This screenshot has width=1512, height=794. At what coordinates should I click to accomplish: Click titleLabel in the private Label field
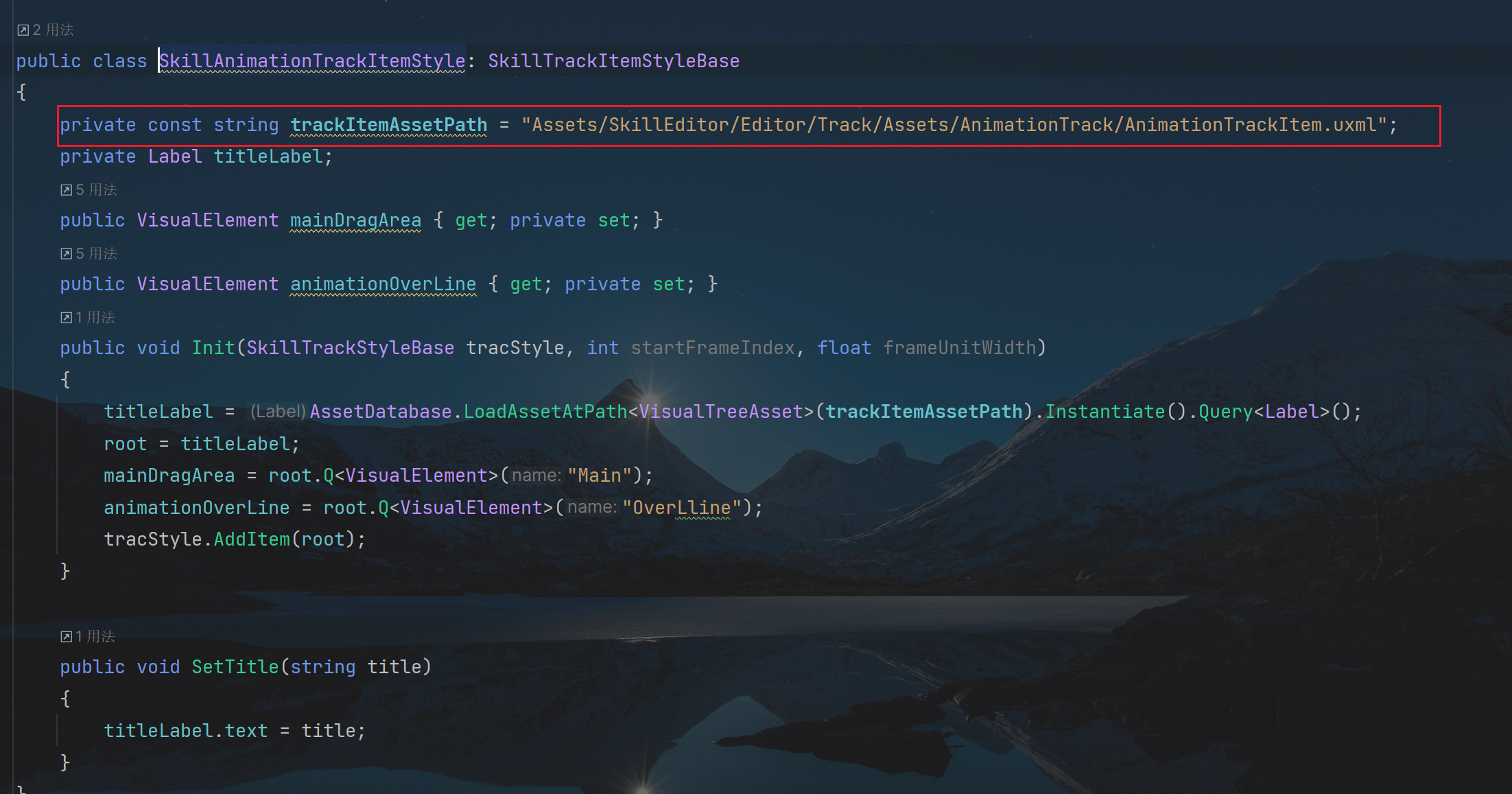[268, 156]
